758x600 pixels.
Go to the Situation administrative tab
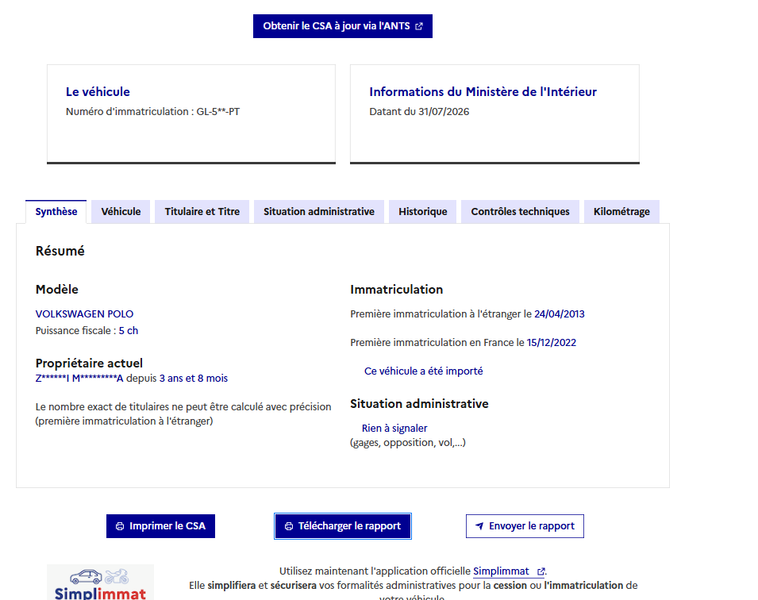point(319,212)
